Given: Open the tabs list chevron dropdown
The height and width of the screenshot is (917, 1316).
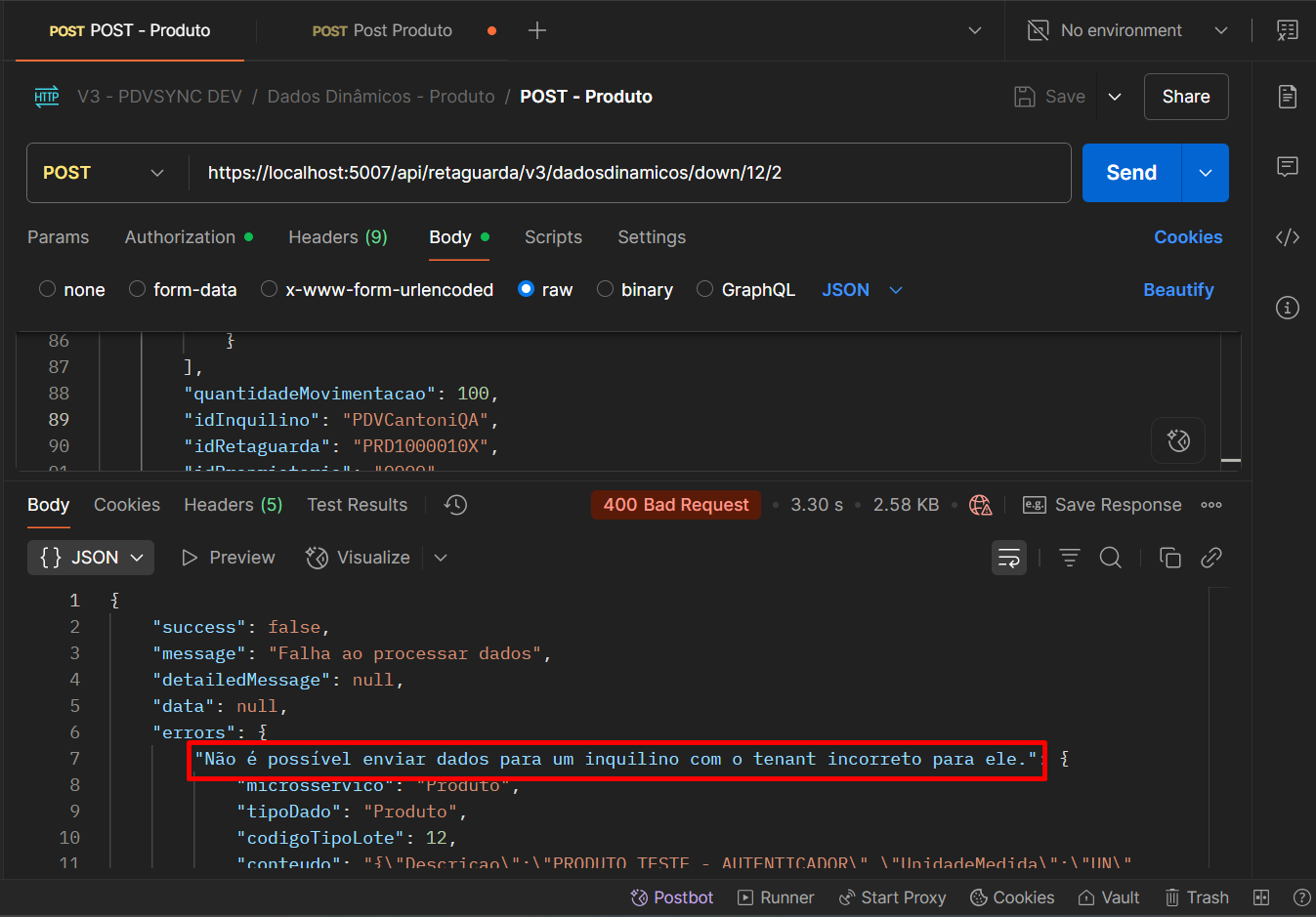Looking at the screenshot, I should tap(974, 30).
